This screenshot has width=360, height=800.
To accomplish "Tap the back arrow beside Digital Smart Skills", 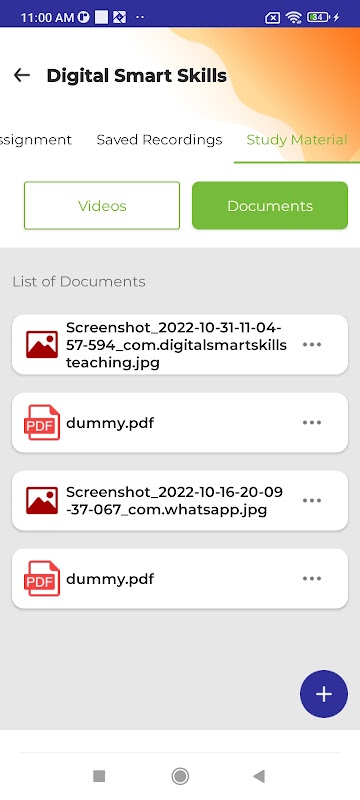I will [x=21, y=76].
